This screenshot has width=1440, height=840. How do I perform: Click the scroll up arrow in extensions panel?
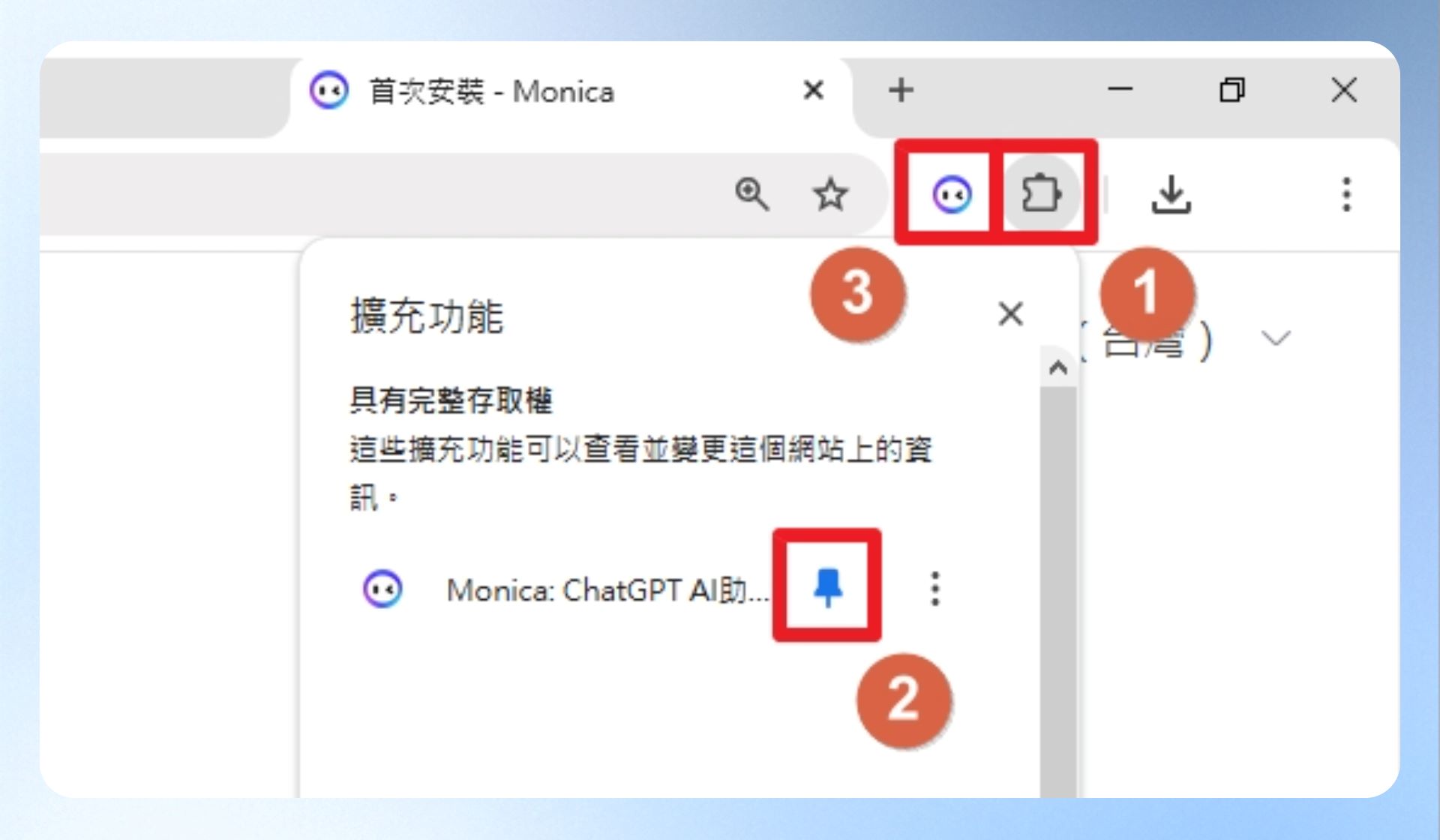(1058, 367)
